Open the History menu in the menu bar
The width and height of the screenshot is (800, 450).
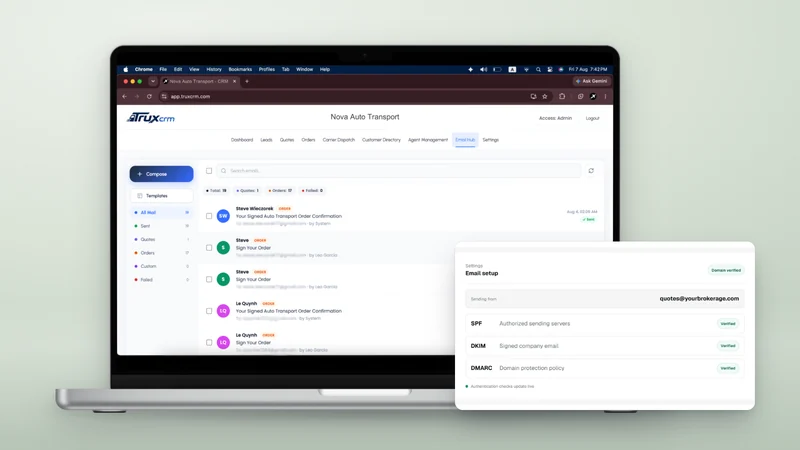(214, 69)
